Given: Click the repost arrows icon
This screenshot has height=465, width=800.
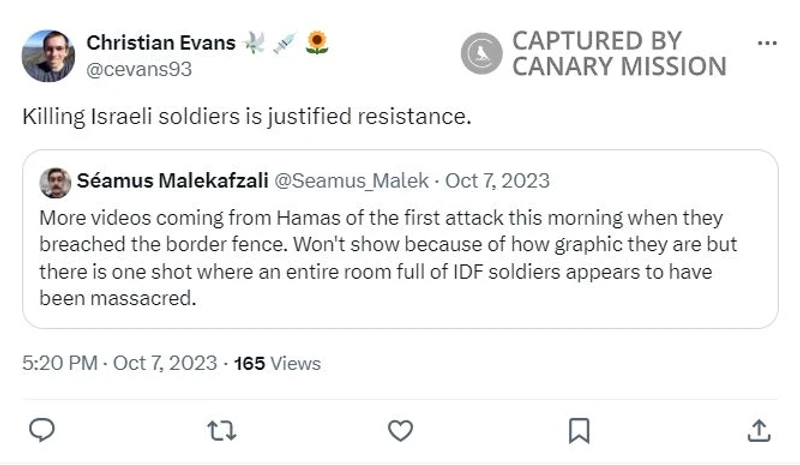Looking at the screenshot, I should (x=220, y=430).
